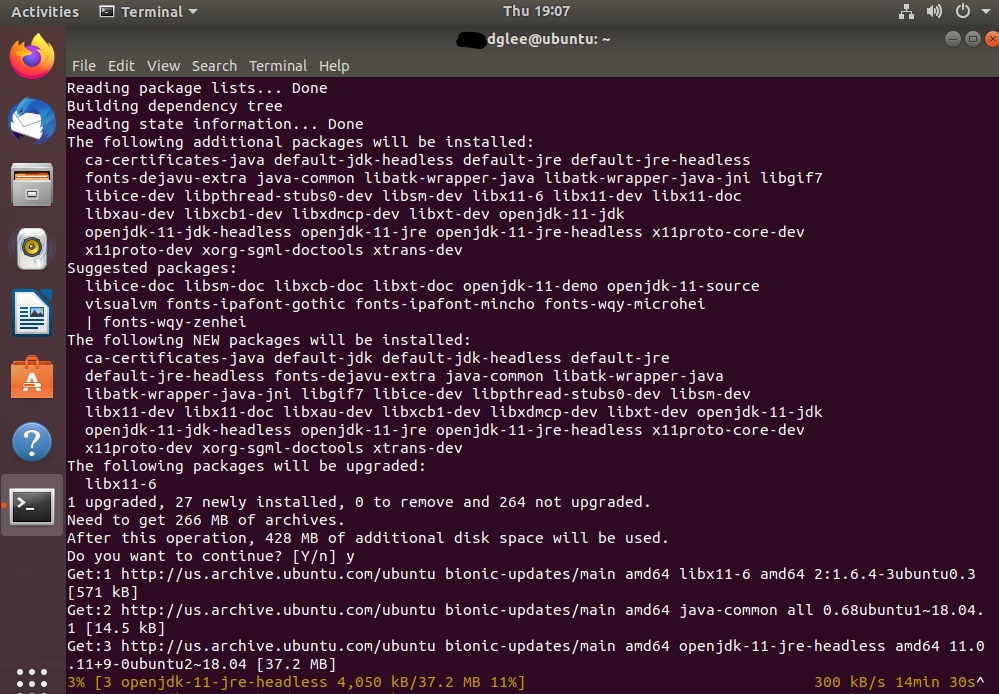
Task: Open the Files manager in dock
Action: (32, 185)
